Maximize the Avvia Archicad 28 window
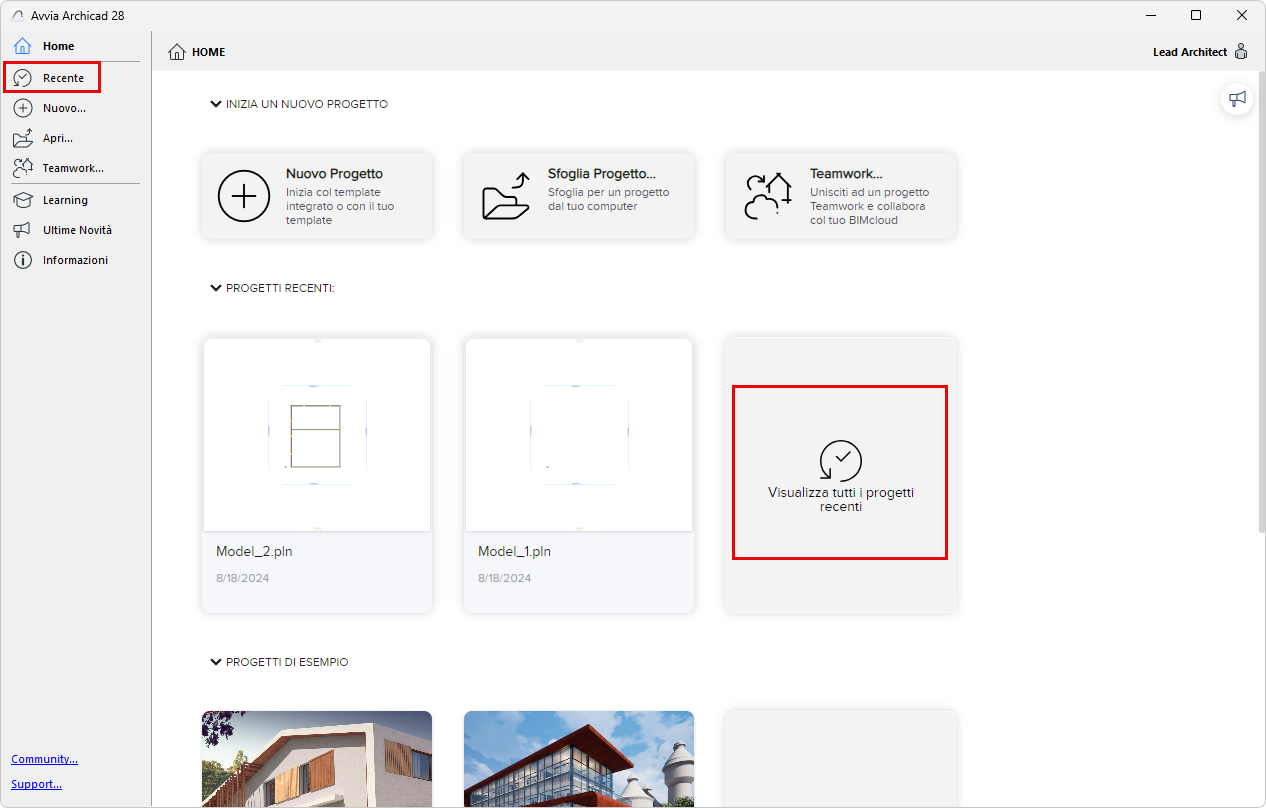The width and height of the screenshot is (1266, 808). tap(1196, 15)
